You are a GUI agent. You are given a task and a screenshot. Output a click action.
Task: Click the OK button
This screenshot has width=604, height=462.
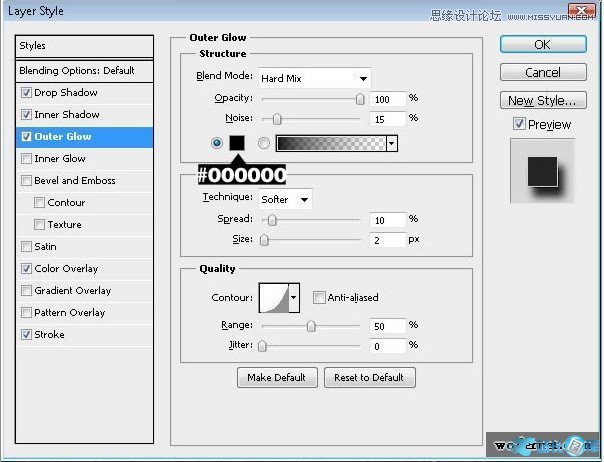tap(542, 44)
